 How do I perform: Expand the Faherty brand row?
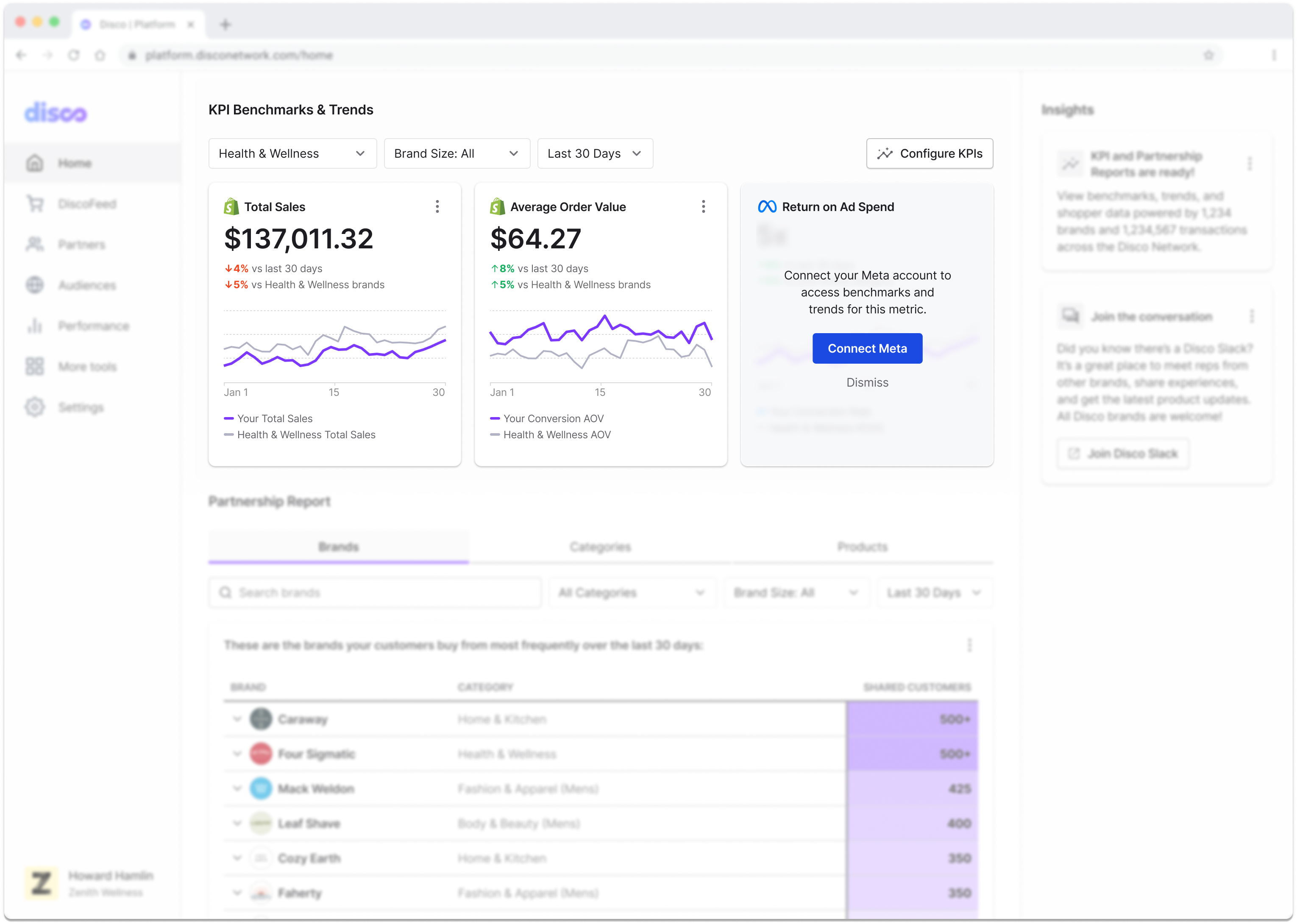(x=237, y=893)
